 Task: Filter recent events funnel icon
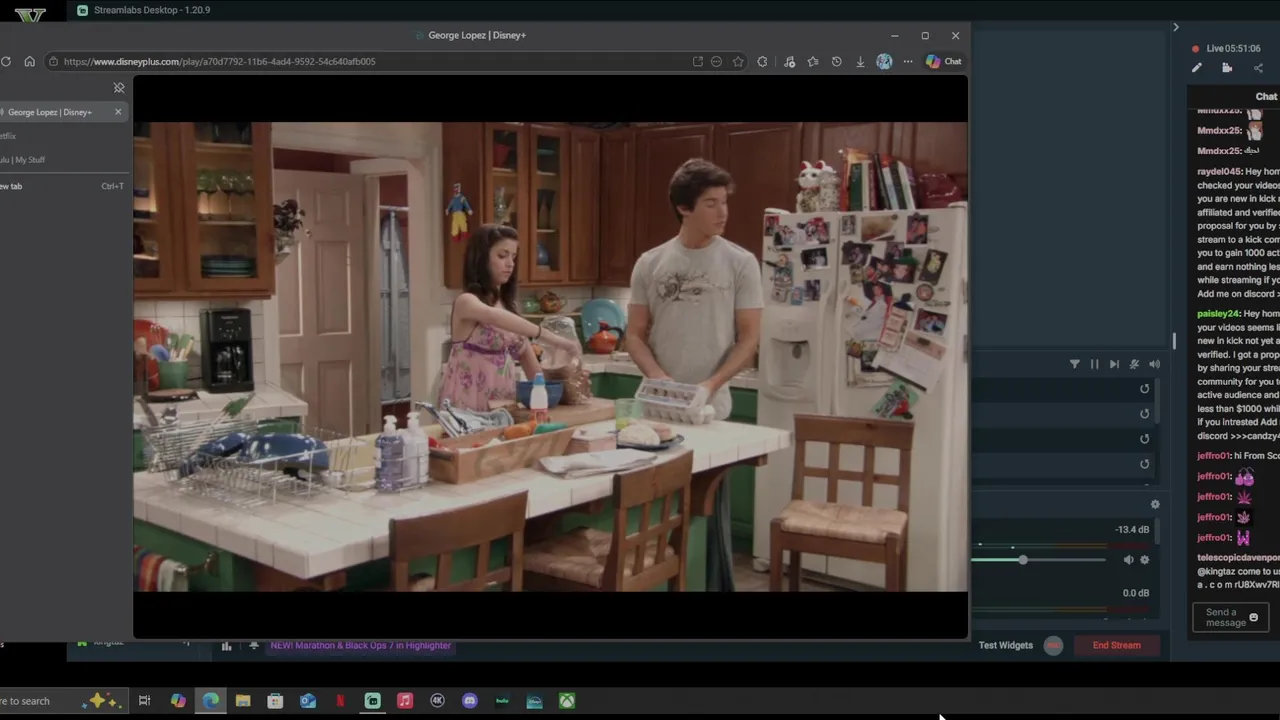(x=1075, y=365)
